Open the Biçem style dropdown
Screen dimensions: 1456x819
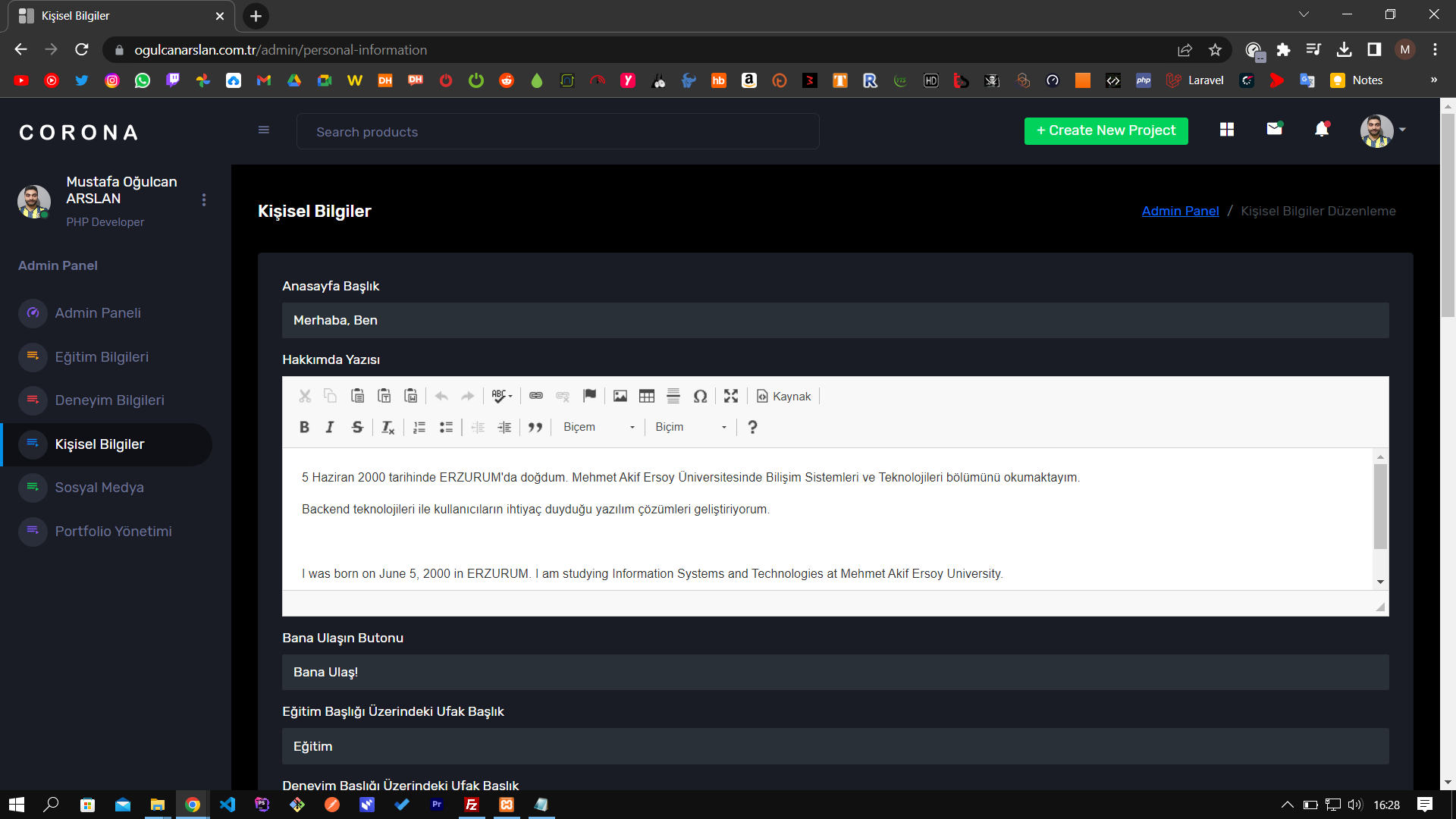(x=598, y=427)
